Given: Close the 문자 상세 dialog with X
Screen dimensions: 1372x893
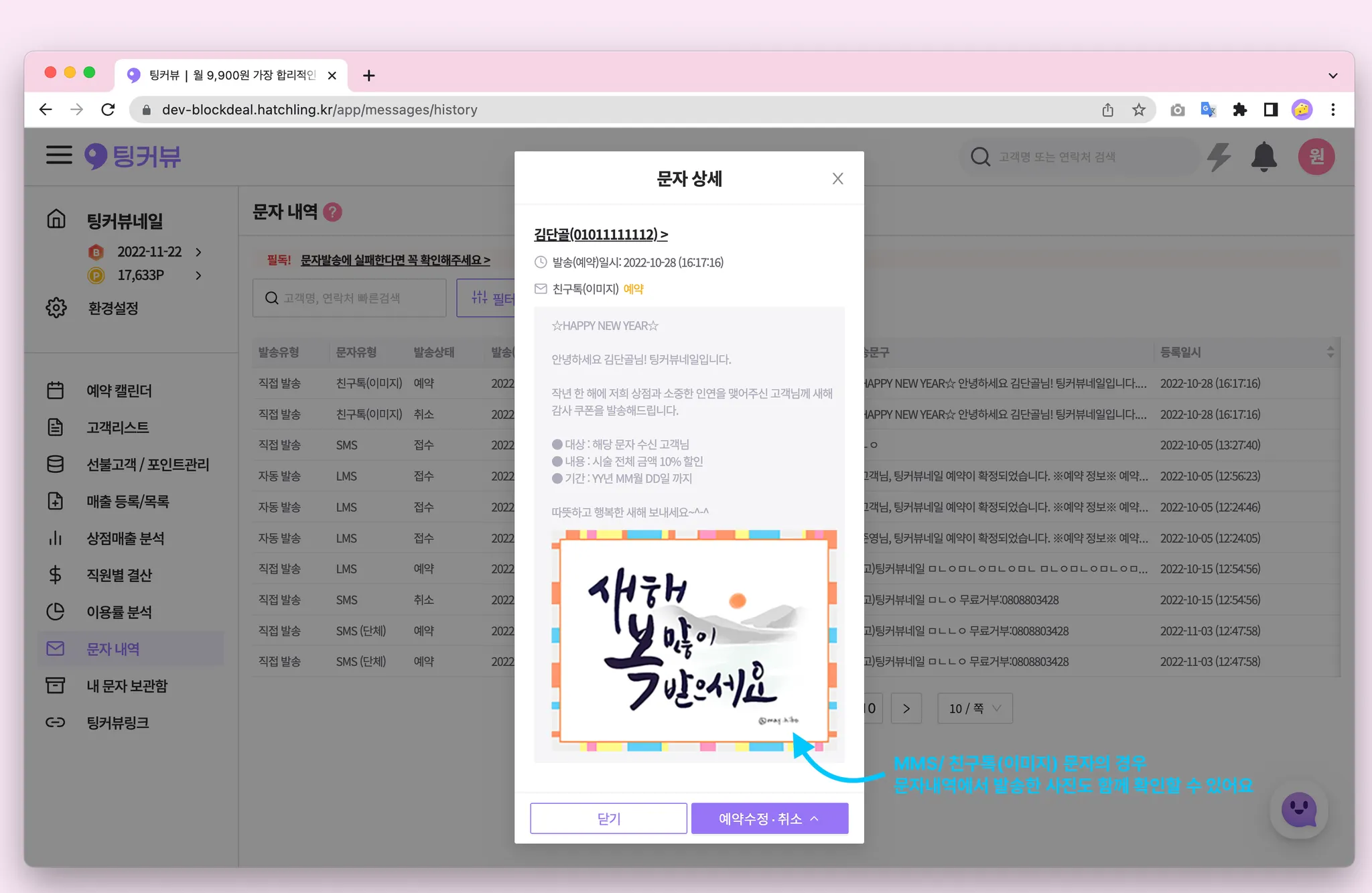Looking at the screenshot, I should point(837,179).
